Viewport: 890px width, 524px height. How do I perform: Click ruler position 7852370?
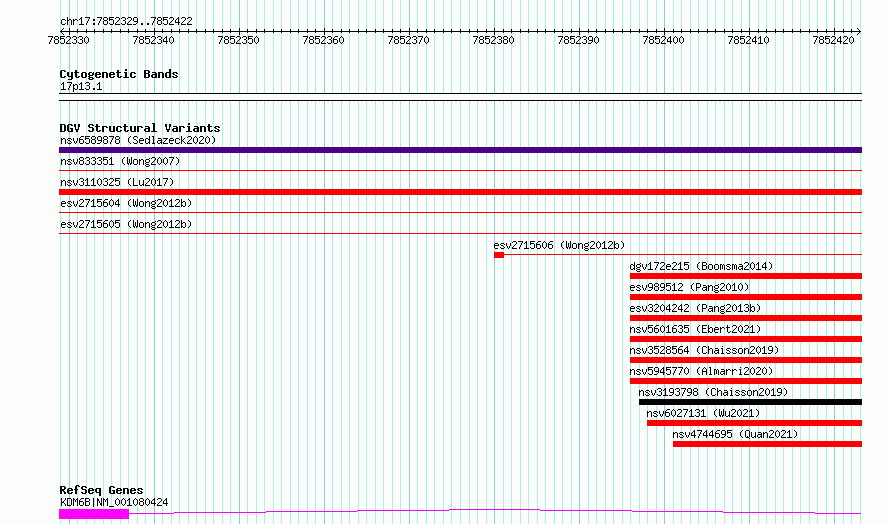pyautogui.click(x=408, y=40)
